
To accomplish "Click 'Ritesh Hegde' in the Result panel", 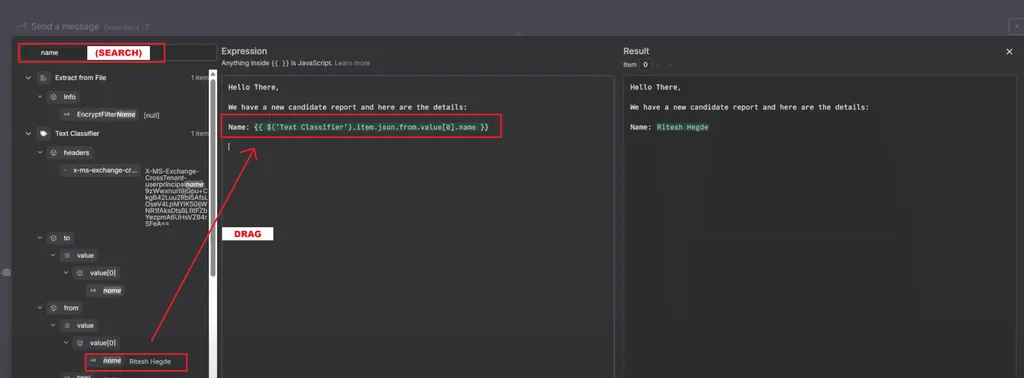I will 682,127.
